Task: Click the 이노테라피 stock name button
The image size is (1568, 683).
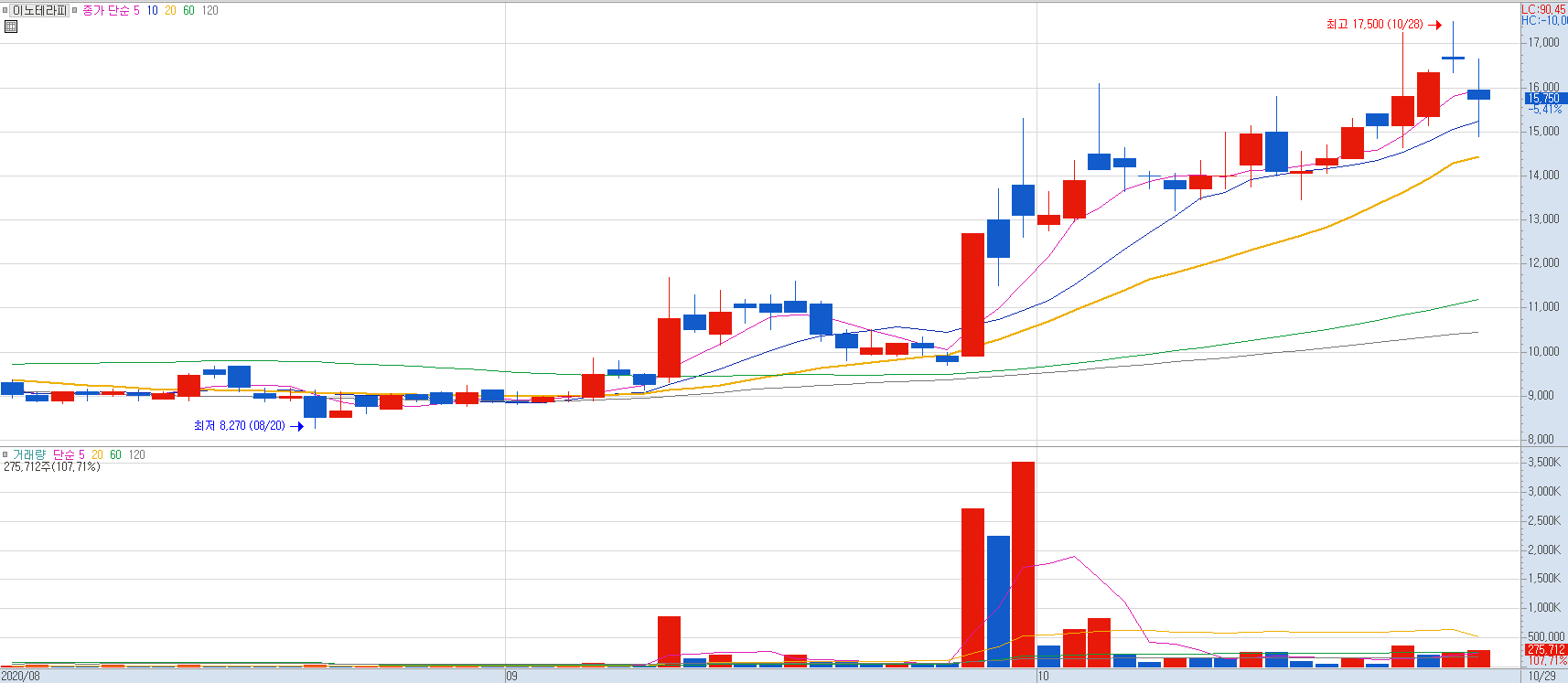Action: pos(39,11)
